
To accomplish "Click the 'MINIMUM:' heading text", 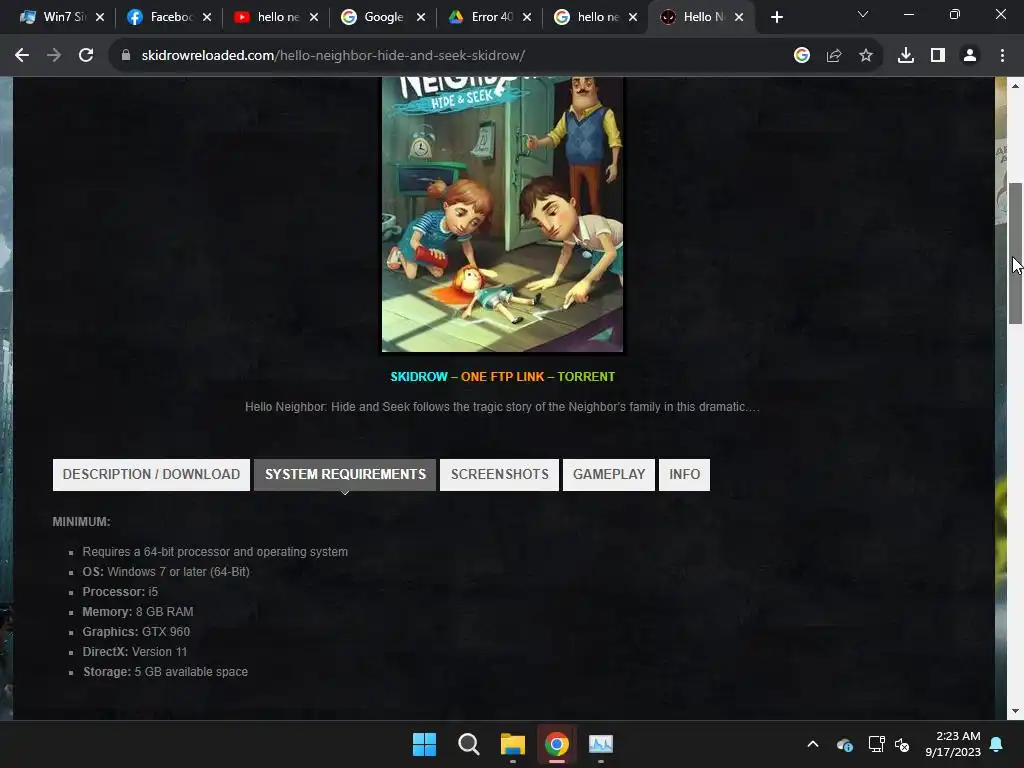I will tap(82, 522).
